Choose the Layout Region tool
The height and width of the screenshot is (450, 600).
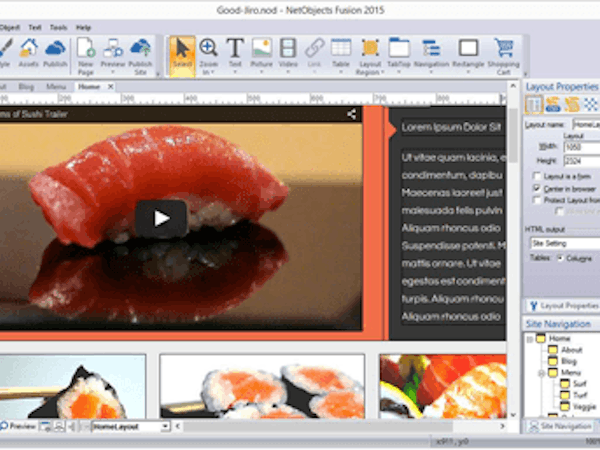[x=370, y=57]
